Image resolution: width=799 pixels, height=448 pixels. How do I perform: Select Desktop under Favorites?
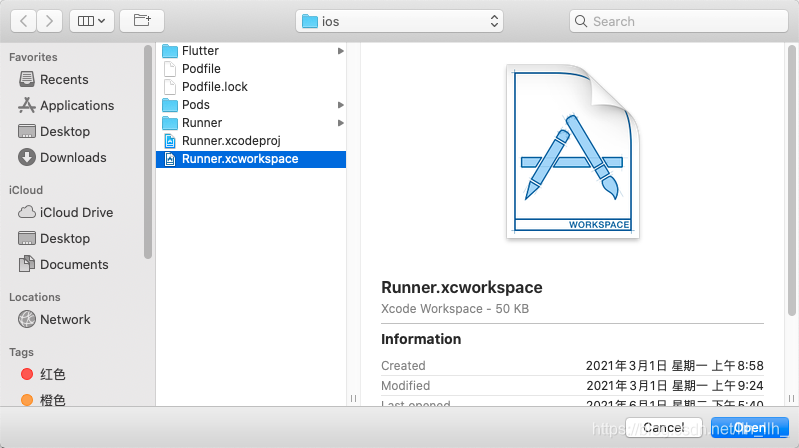54,131
